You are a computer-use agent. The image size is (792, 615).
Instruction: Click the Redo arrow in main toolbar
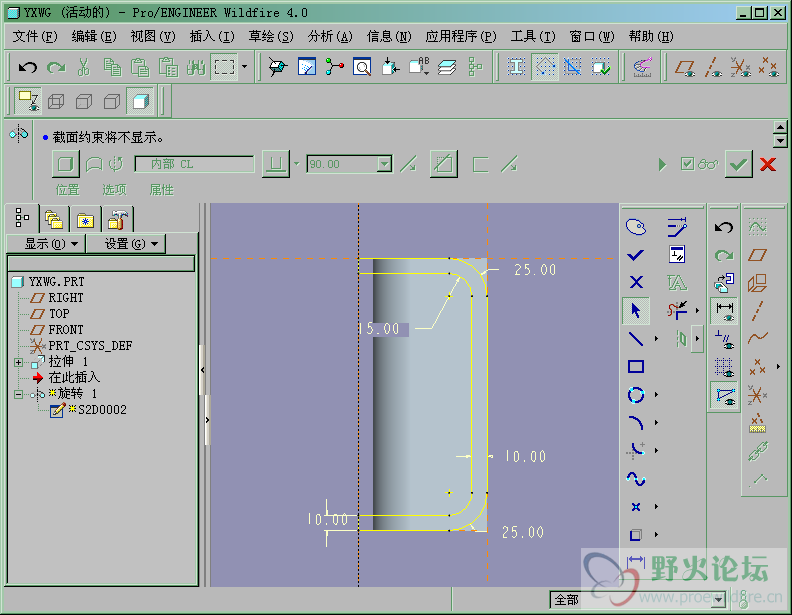coord(56,67)
